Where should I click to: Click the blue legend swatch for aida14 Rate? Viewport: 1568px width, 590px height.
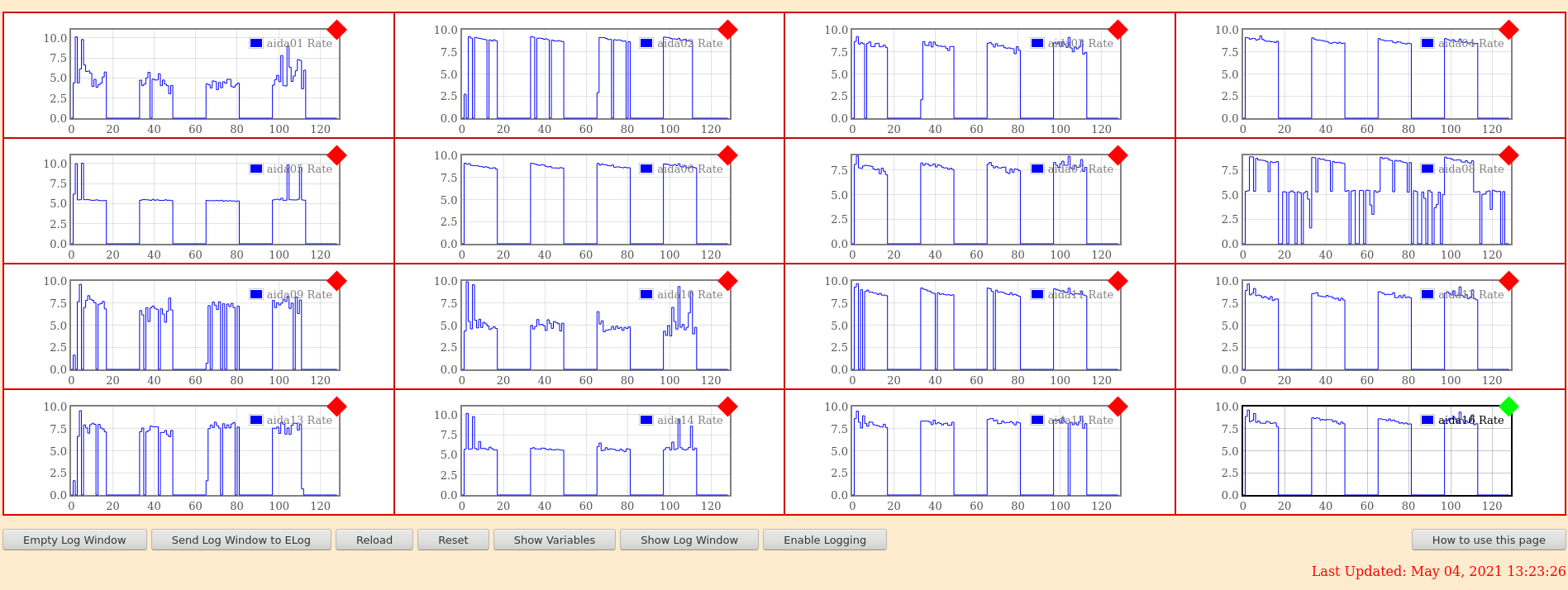[x=646, y=420]
